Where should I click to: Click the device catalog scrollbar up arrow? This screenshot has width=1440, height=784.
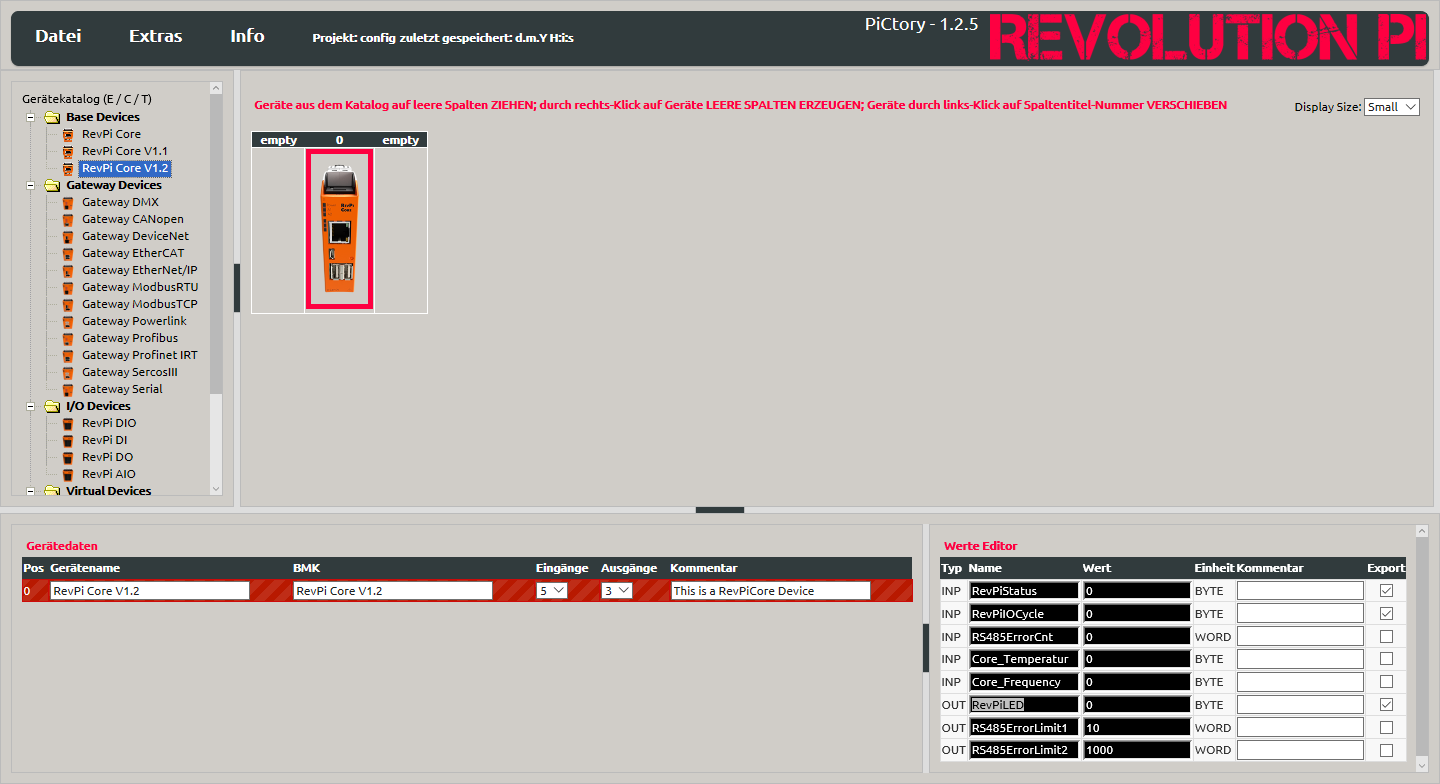click(x=216, y=88)
